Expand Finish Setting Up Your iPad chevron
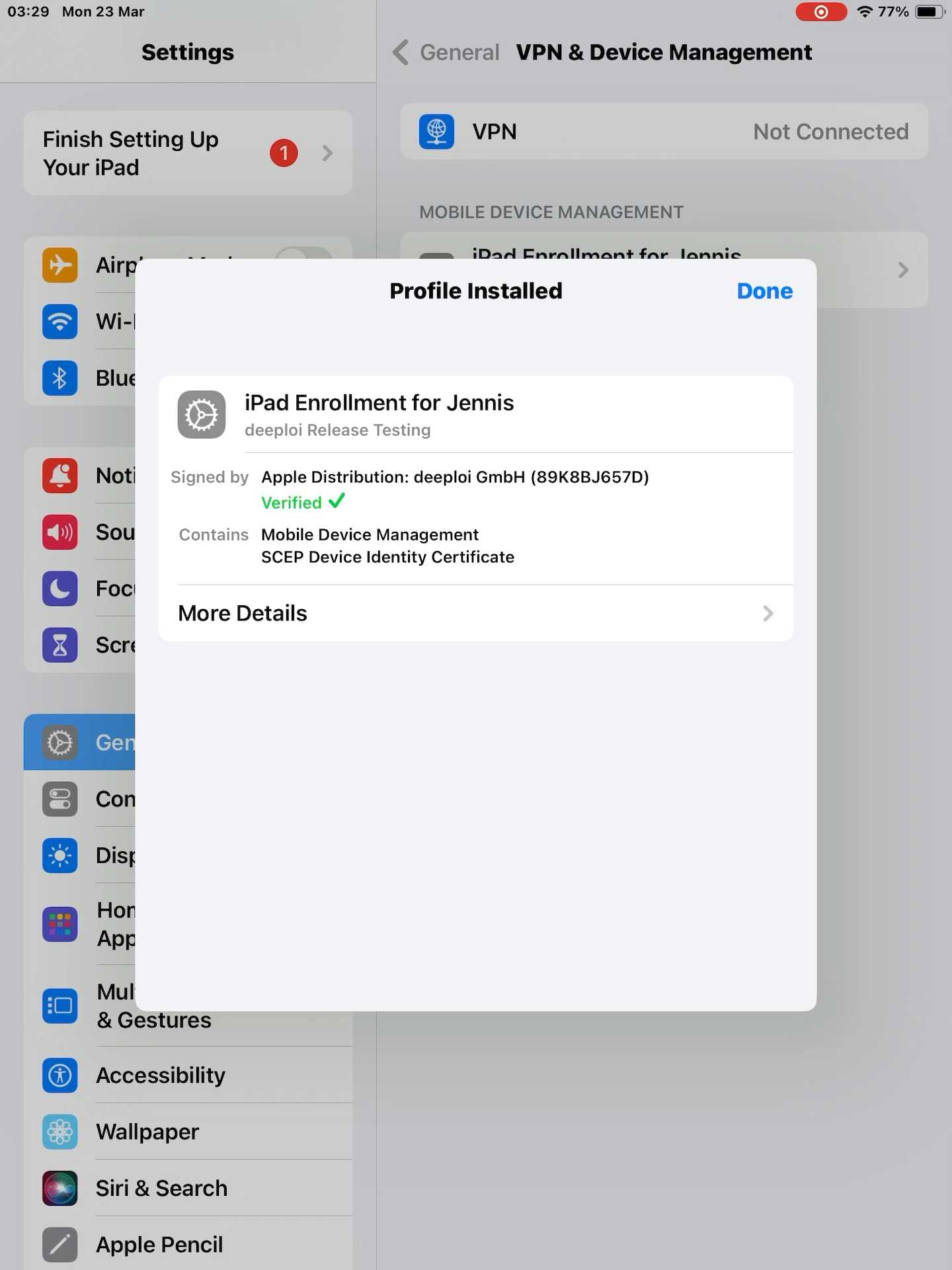The width and height of the screenshot is (952, 1270). coord(327,153)
